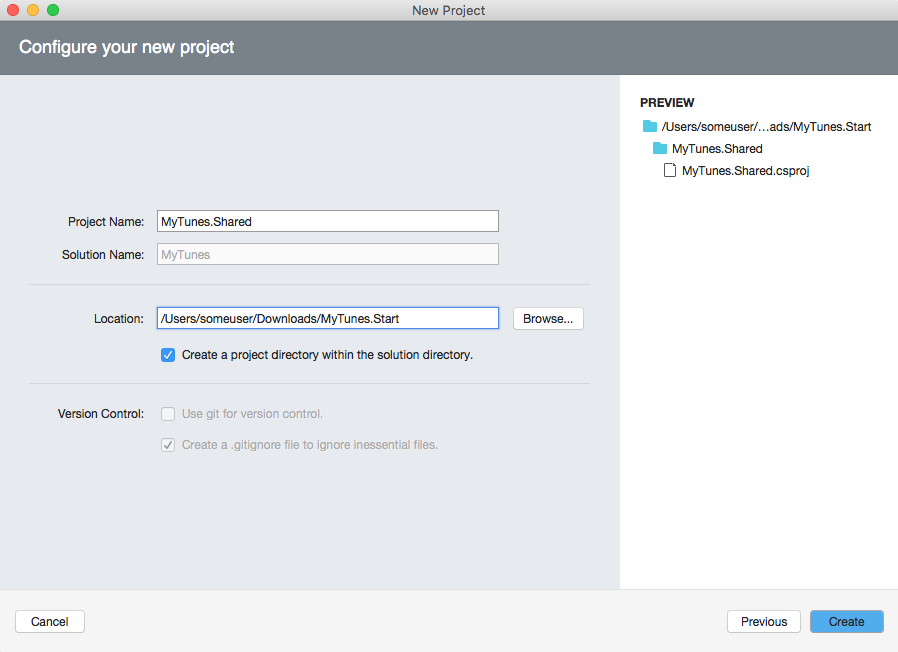Click the Location path input field
Screen dimensions: 898x652
tap(328, 319)
